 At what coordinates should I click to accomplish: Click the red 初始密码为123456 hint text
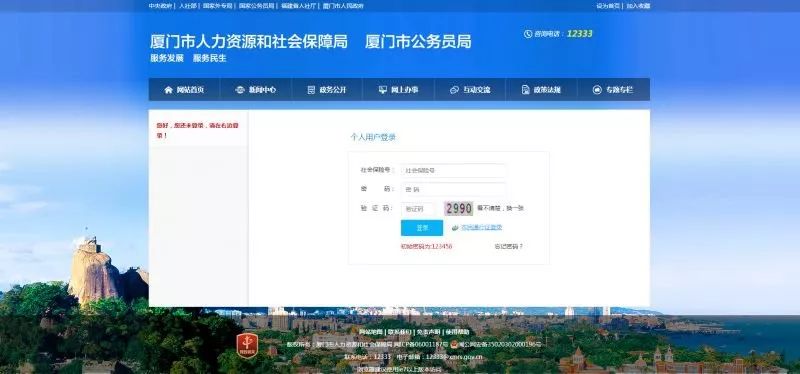[x=427, y=246]
